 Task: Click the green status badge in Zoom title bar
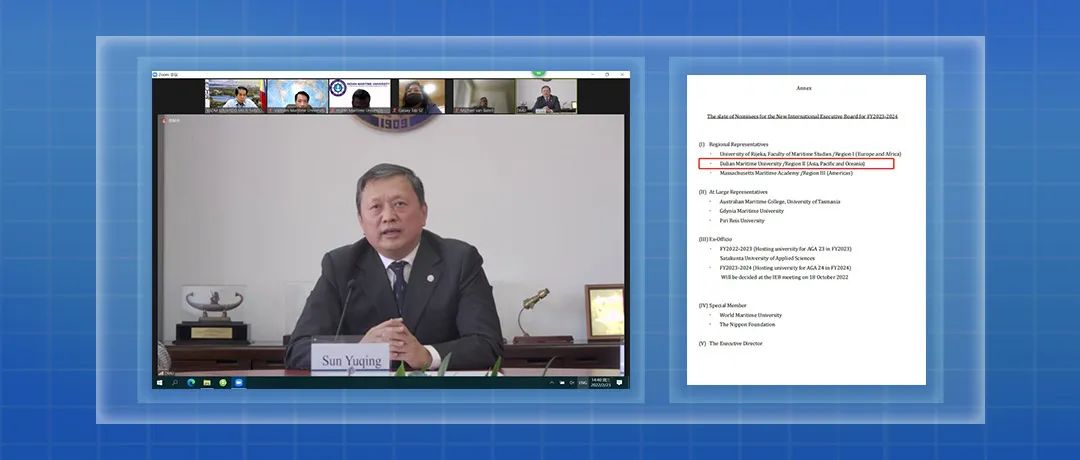(x=538, y=73)
